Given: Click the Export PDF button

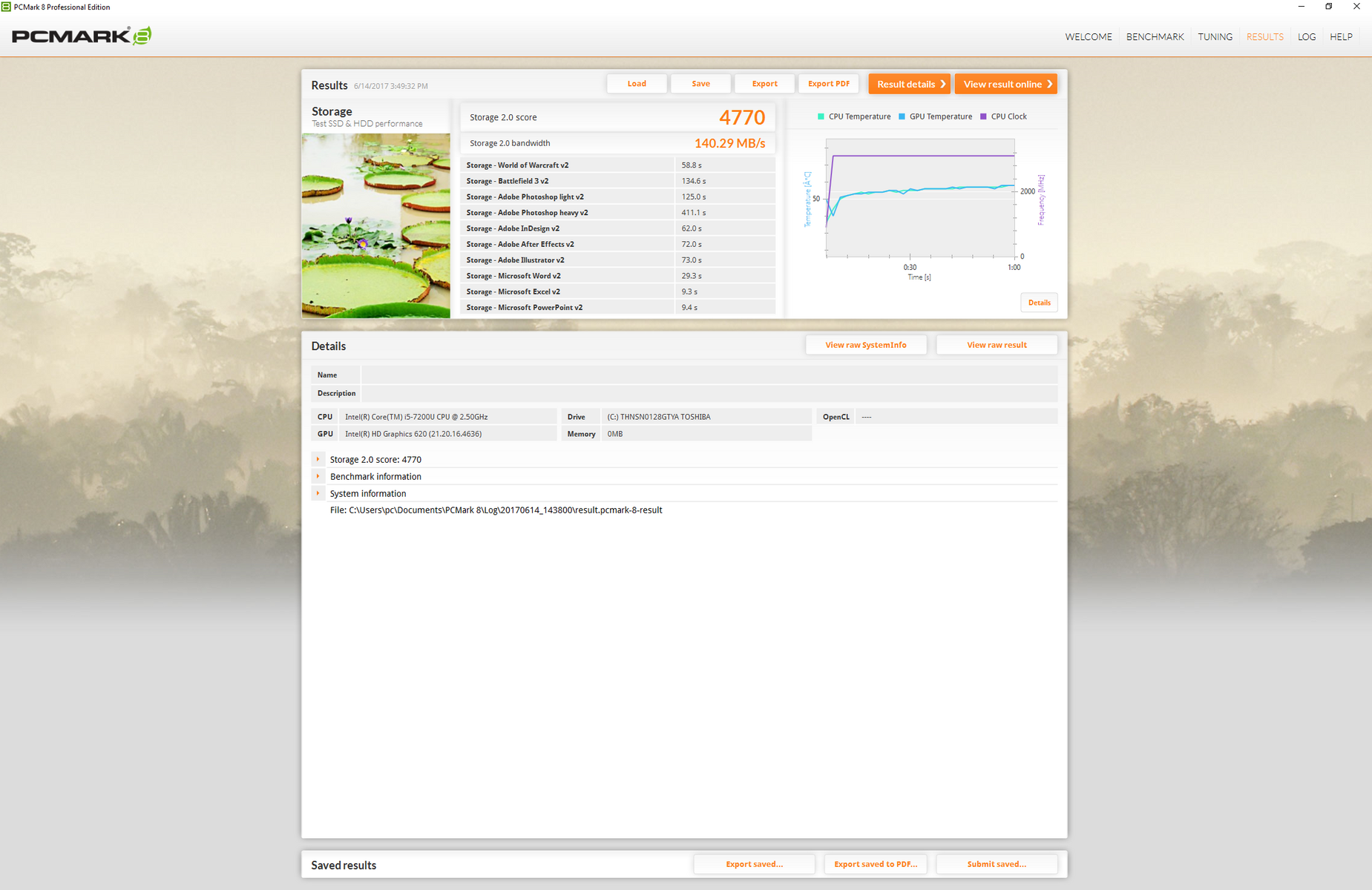Looking at the screenshot, I should click(828, 84).
